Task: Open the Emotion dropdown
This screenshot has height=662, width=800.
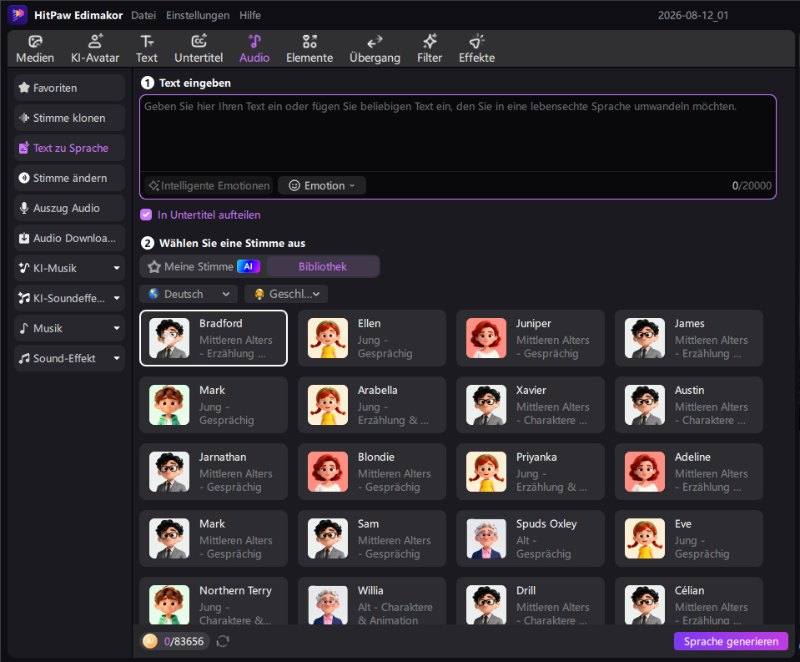Action: (x=322, y=186)
